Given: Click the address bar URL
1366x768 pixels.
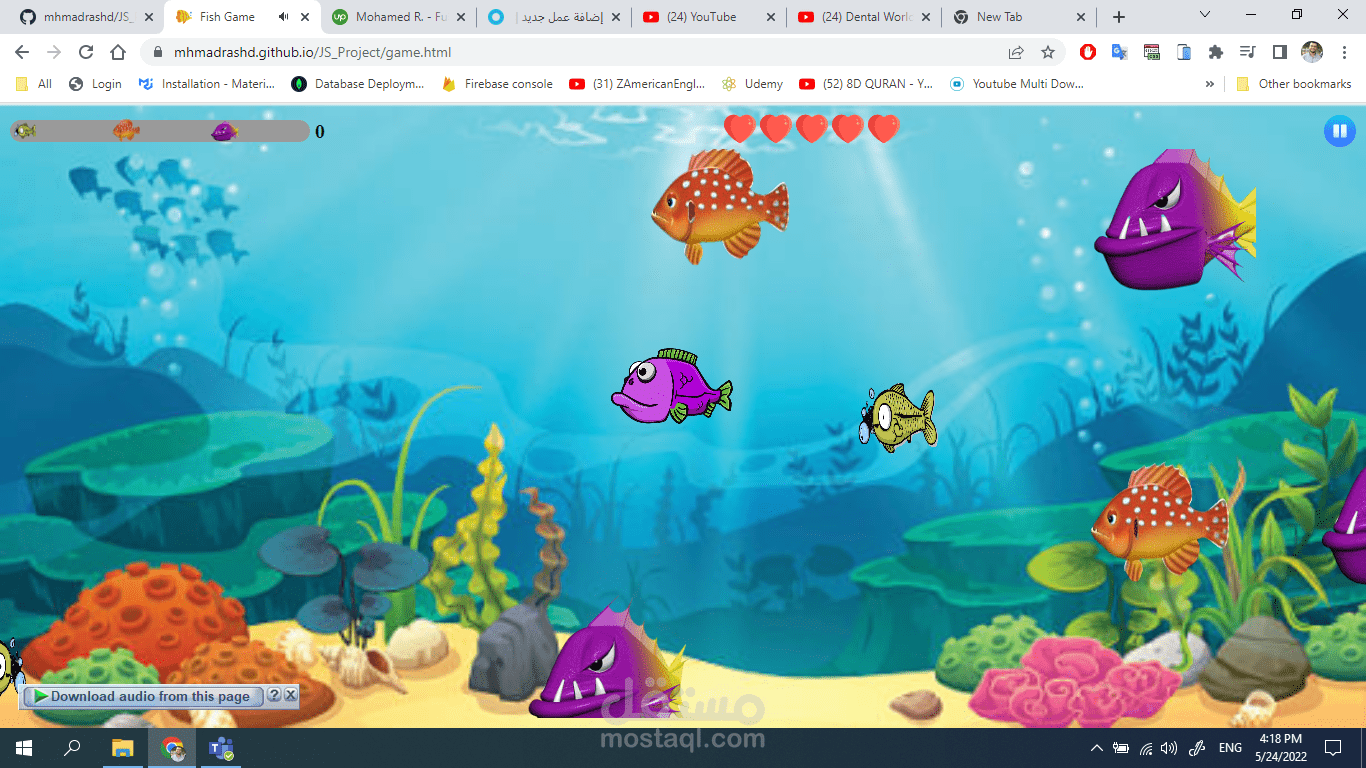Looking at the screenshot, I should [x=313, y=52].
